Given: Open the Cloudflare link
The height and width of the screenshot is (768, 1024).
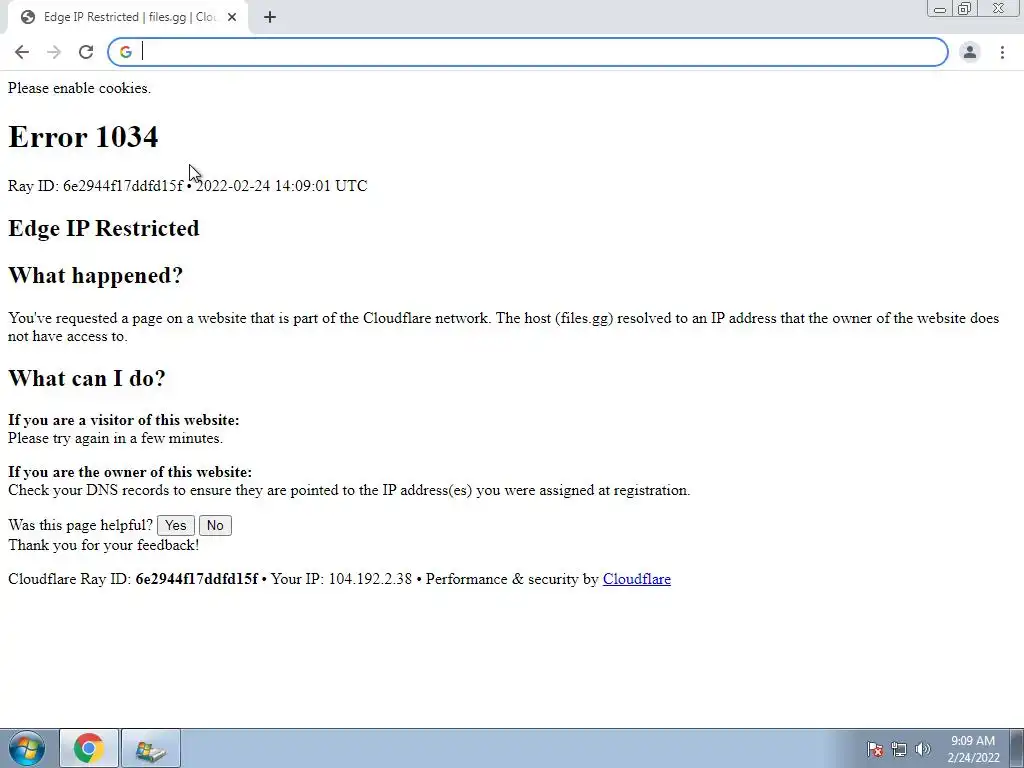Looking at the screenshot, I should pos(637,579).
